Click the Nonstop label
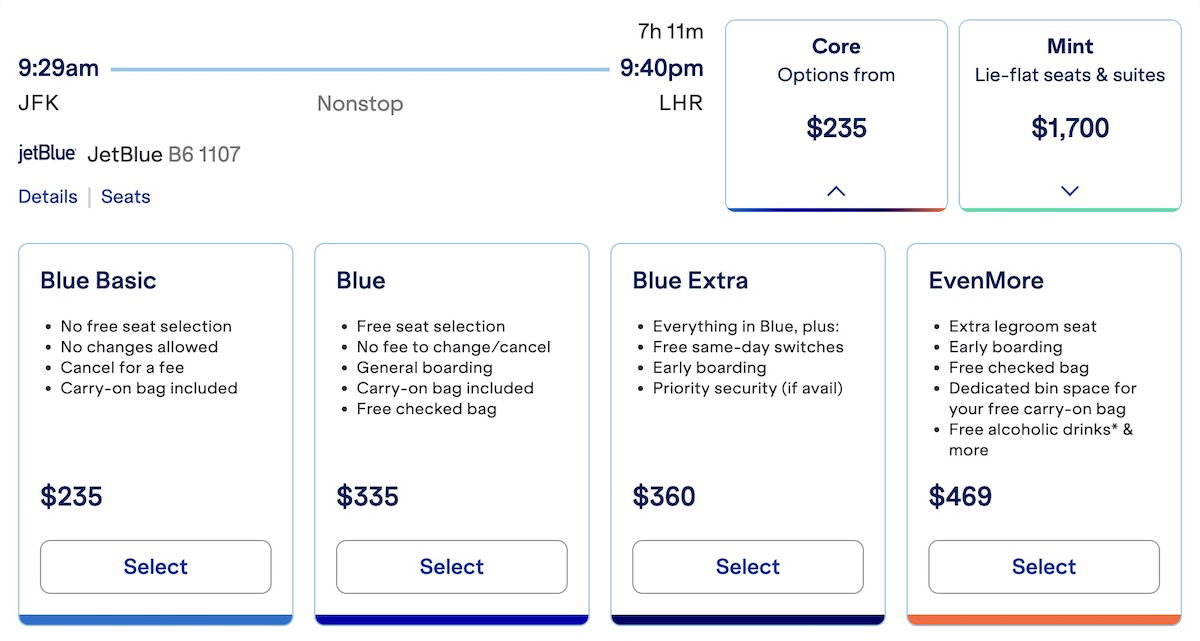The height and width of the screenshot is (641, 1200). [359, 103]
